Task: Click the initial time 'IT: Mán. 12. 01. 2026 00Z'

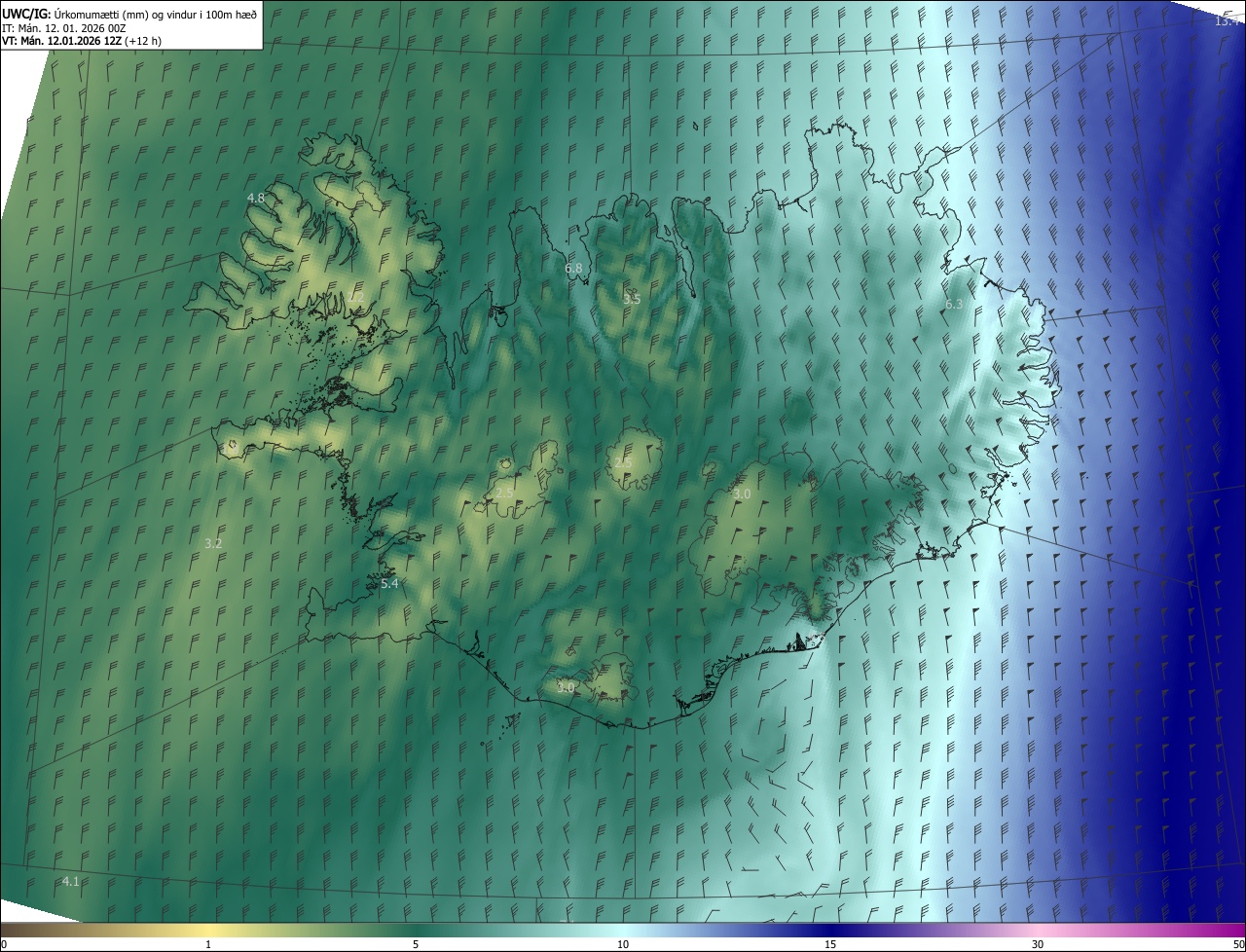Action: (x=64, y=28)
